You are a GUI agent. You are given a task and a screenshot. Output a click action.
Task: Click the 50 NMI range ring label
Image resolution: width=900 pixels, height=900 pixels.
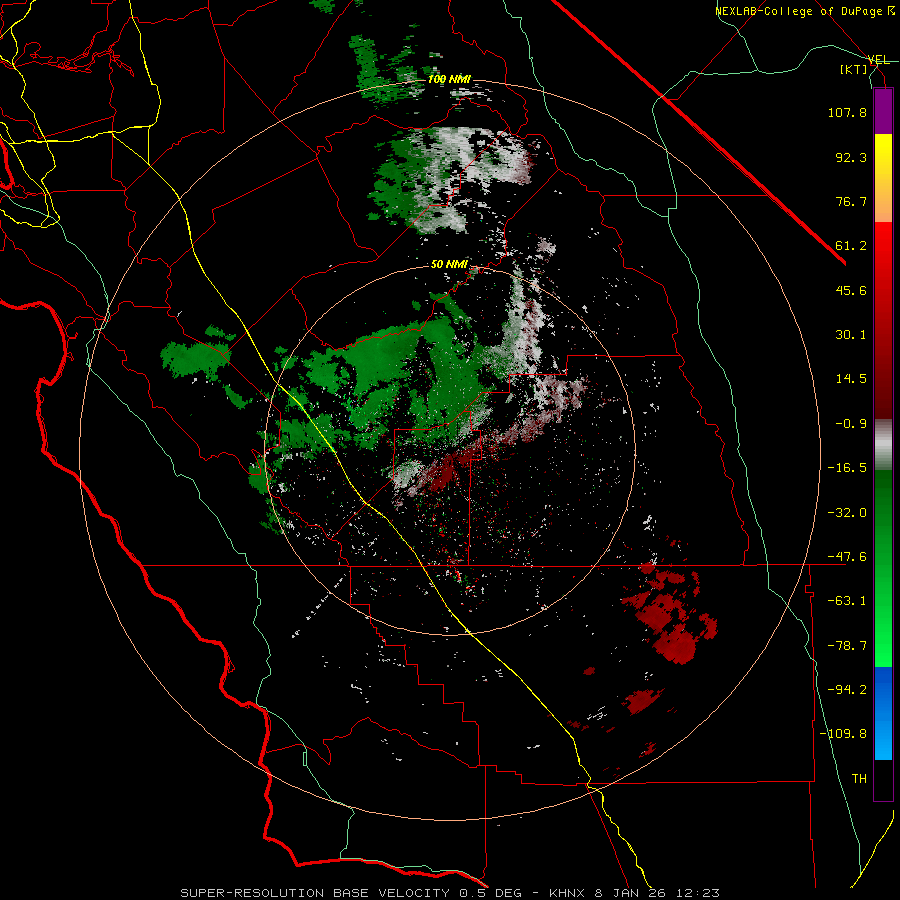449,265
